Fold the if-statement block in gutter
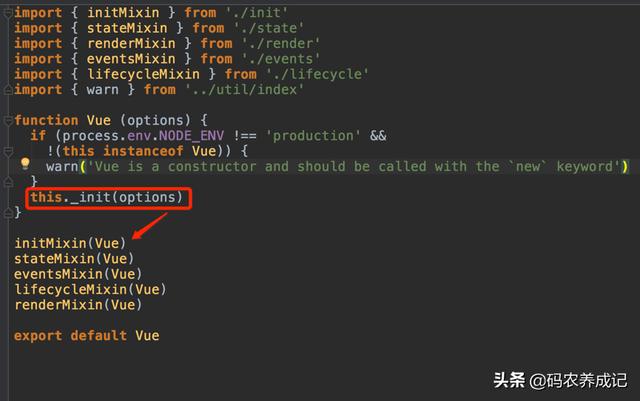Screen dimensions: 640x401 pyautogui.click(x=8, y=151)
